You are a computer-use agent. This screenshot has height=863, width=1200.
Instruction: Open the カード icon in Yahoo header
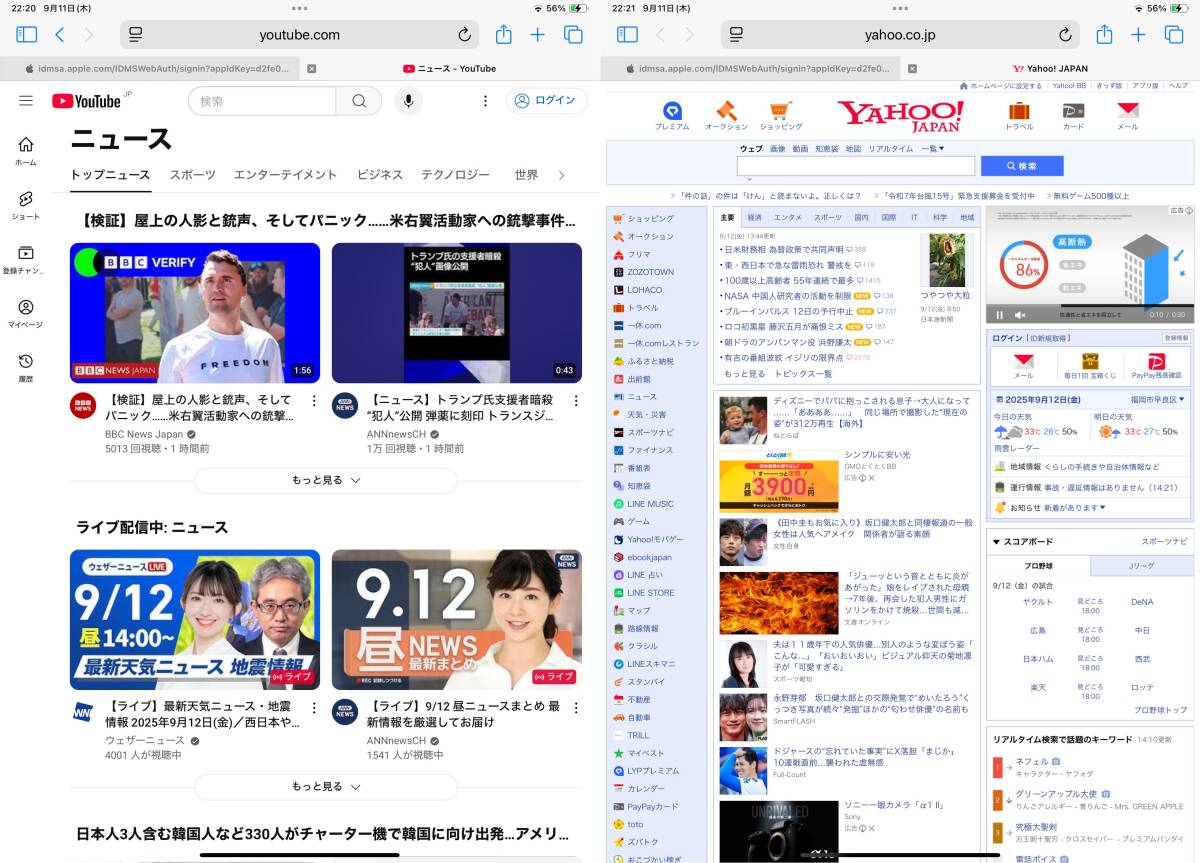coord(1073,116)
